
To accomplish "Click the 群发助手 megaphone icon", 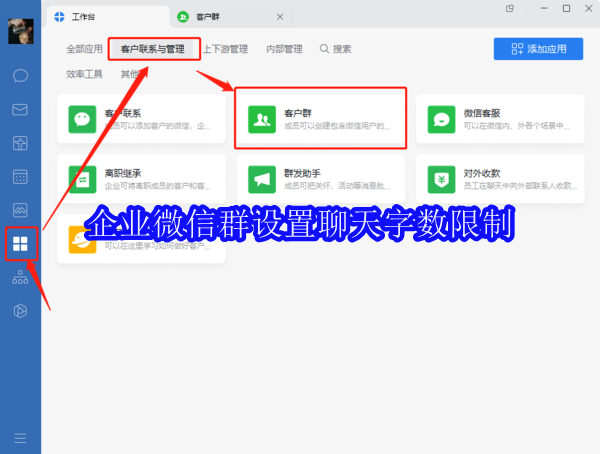I will (262, 180).
